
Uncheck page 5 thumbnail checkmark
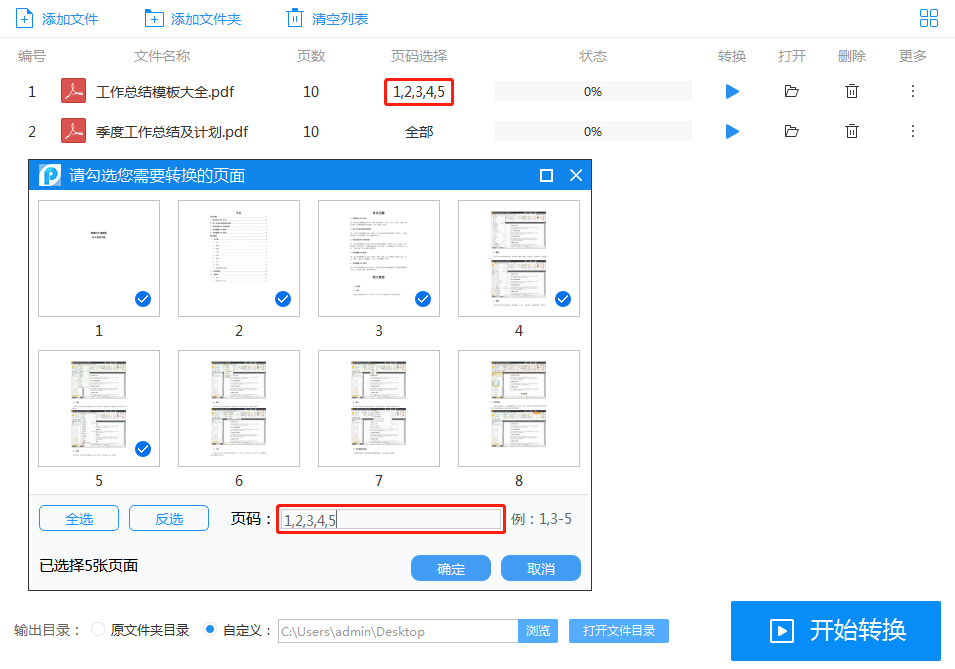(143, 449)
